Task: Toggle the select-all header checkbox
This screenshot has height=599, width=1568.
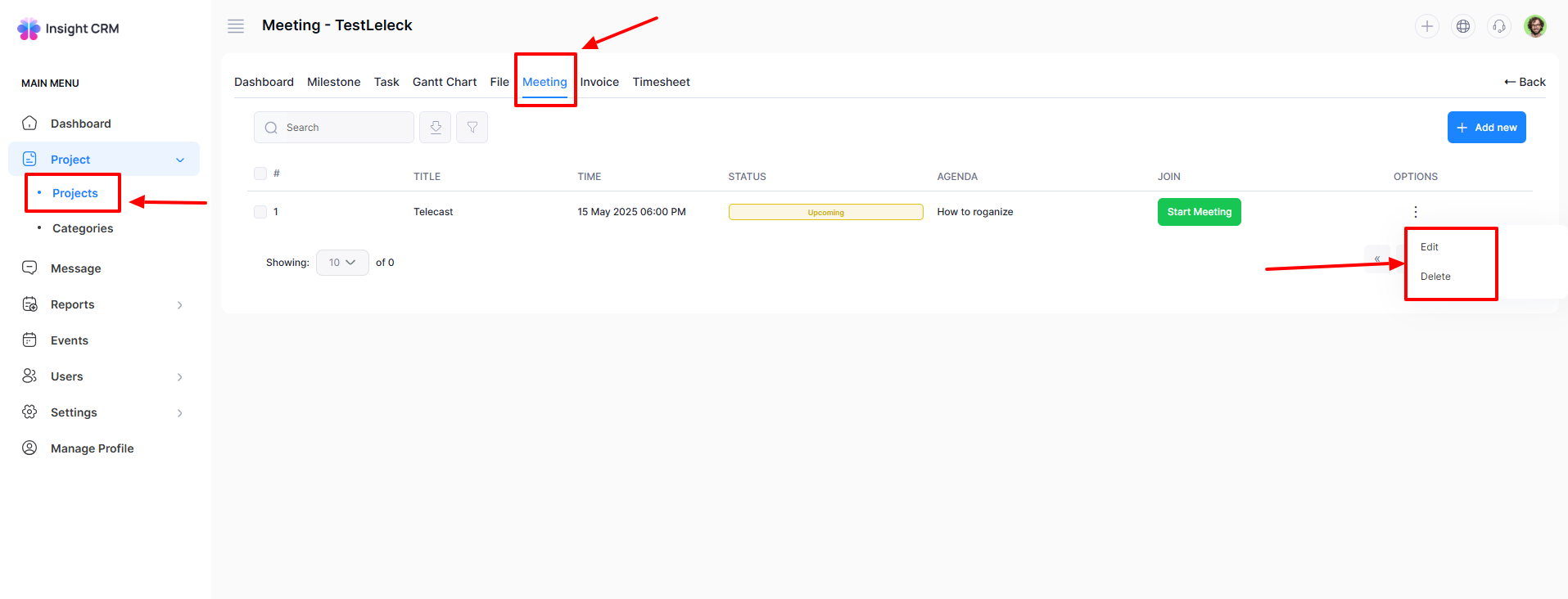Action: coord(260,173)
